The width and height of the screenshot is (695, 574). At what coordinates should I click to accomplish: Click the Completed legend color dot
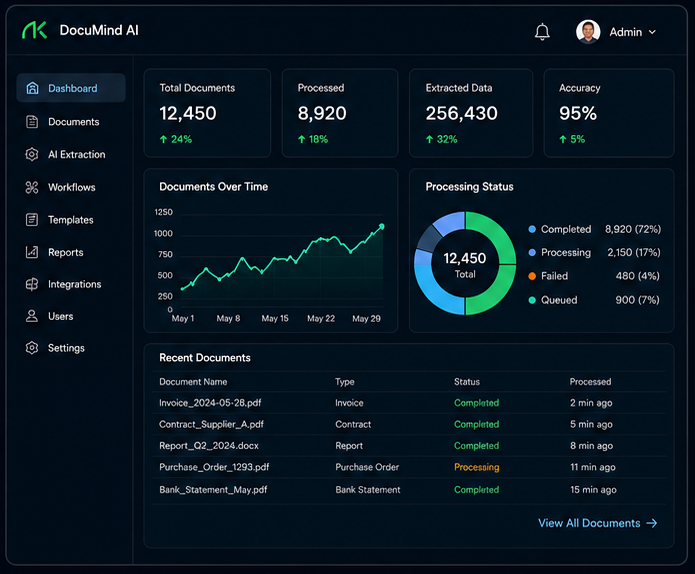(532, 229)
